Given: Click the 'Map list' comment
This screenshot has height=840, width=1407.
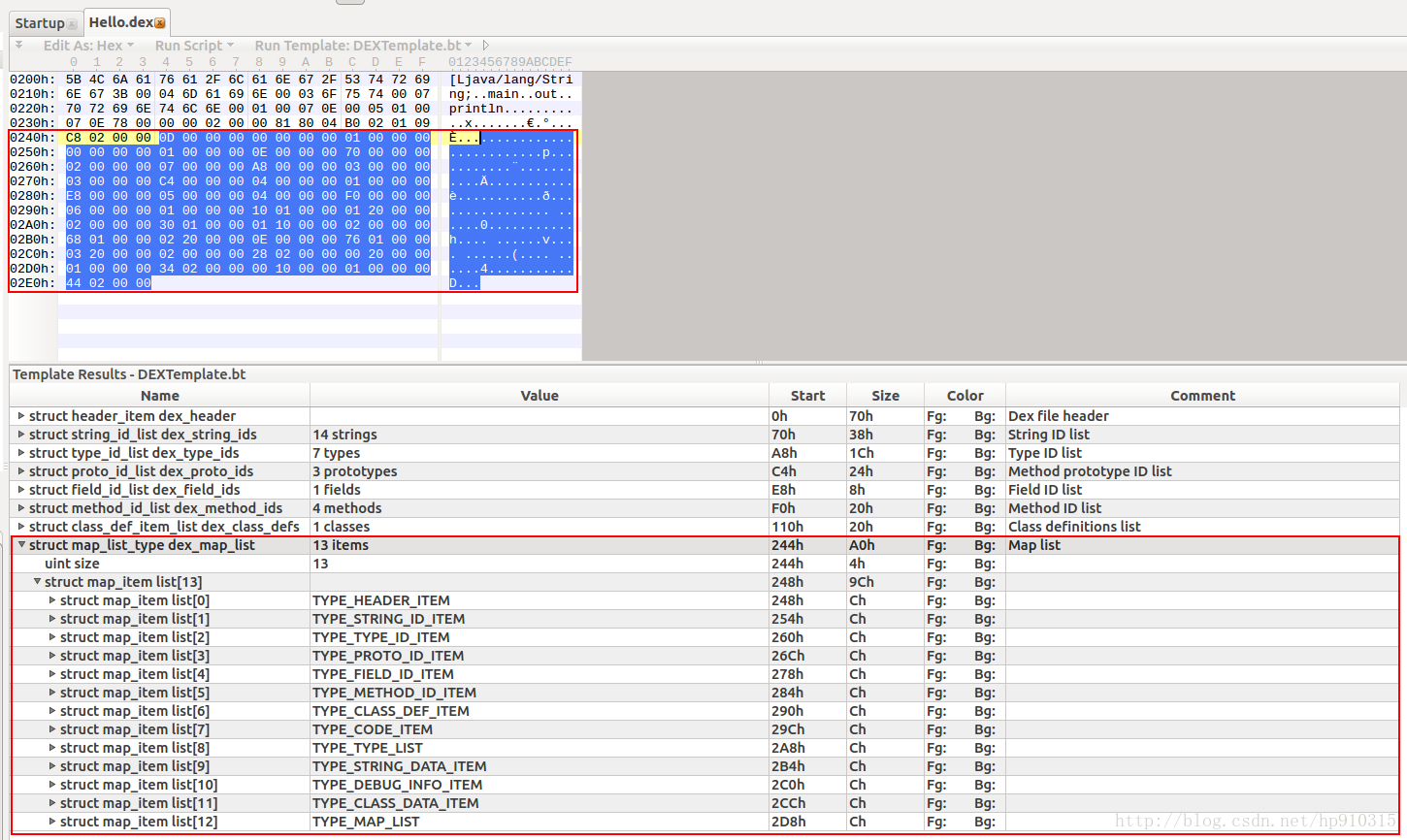Looking at the screenshot, I should pyautogui.click(x=1034, y=545).
